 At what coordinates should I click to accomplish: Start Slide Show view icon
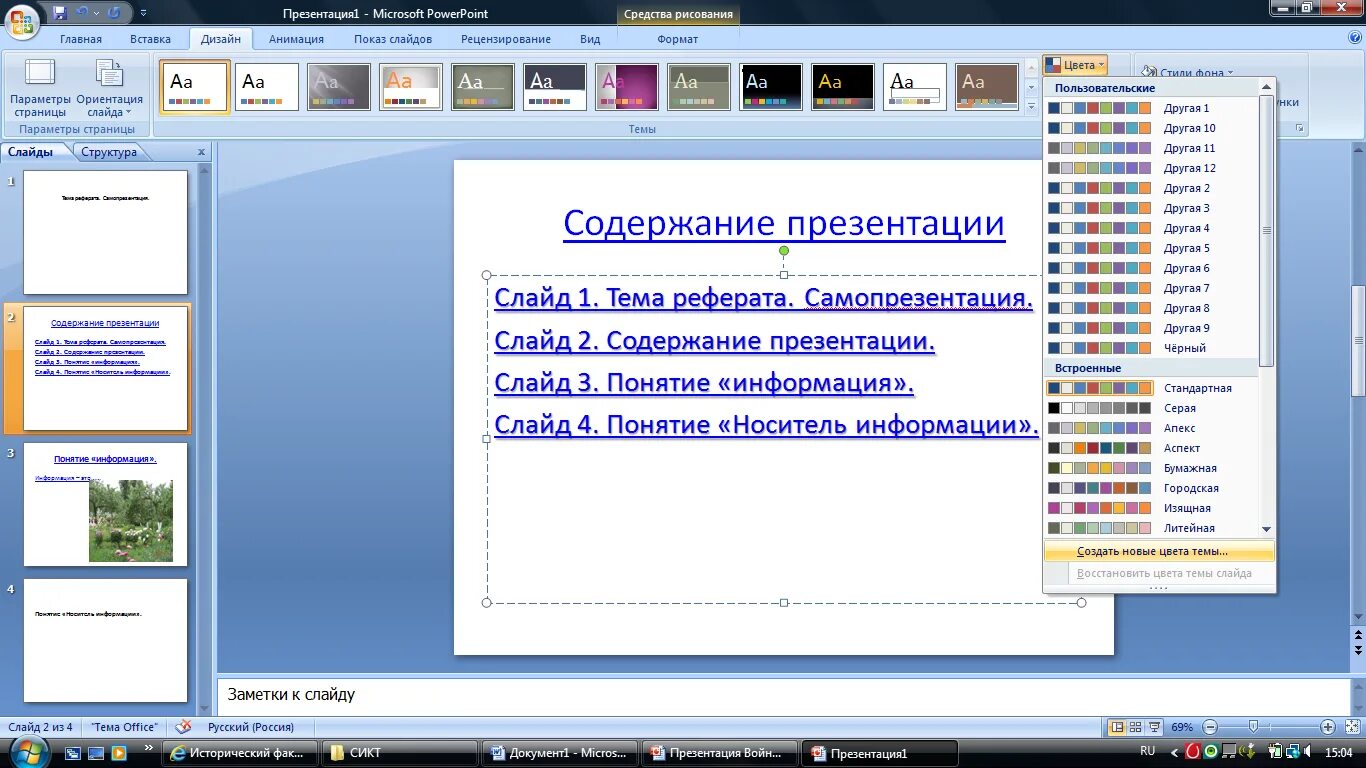[1154, 727]
